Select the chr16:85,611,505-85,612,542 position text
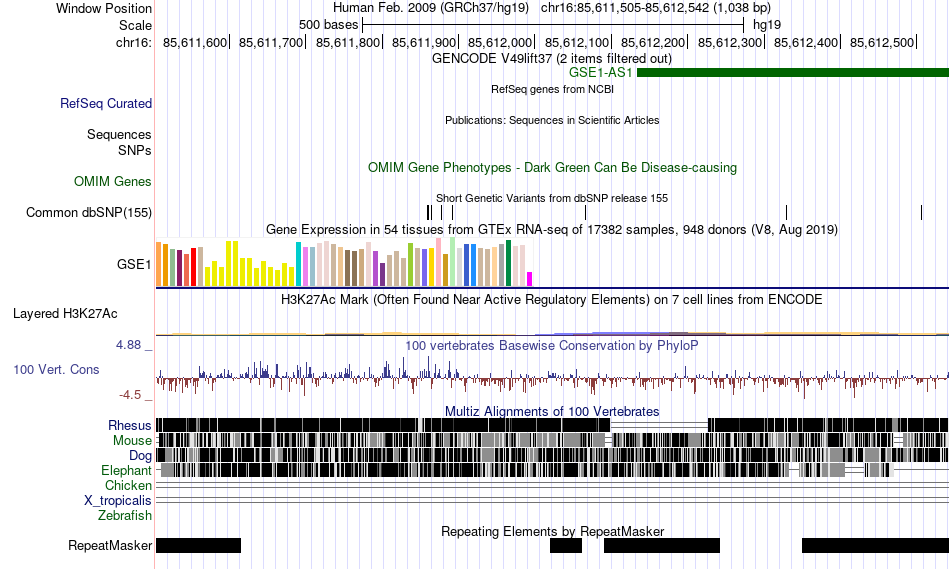The width and height of the screenshot is (950, 569). [656, 8]
